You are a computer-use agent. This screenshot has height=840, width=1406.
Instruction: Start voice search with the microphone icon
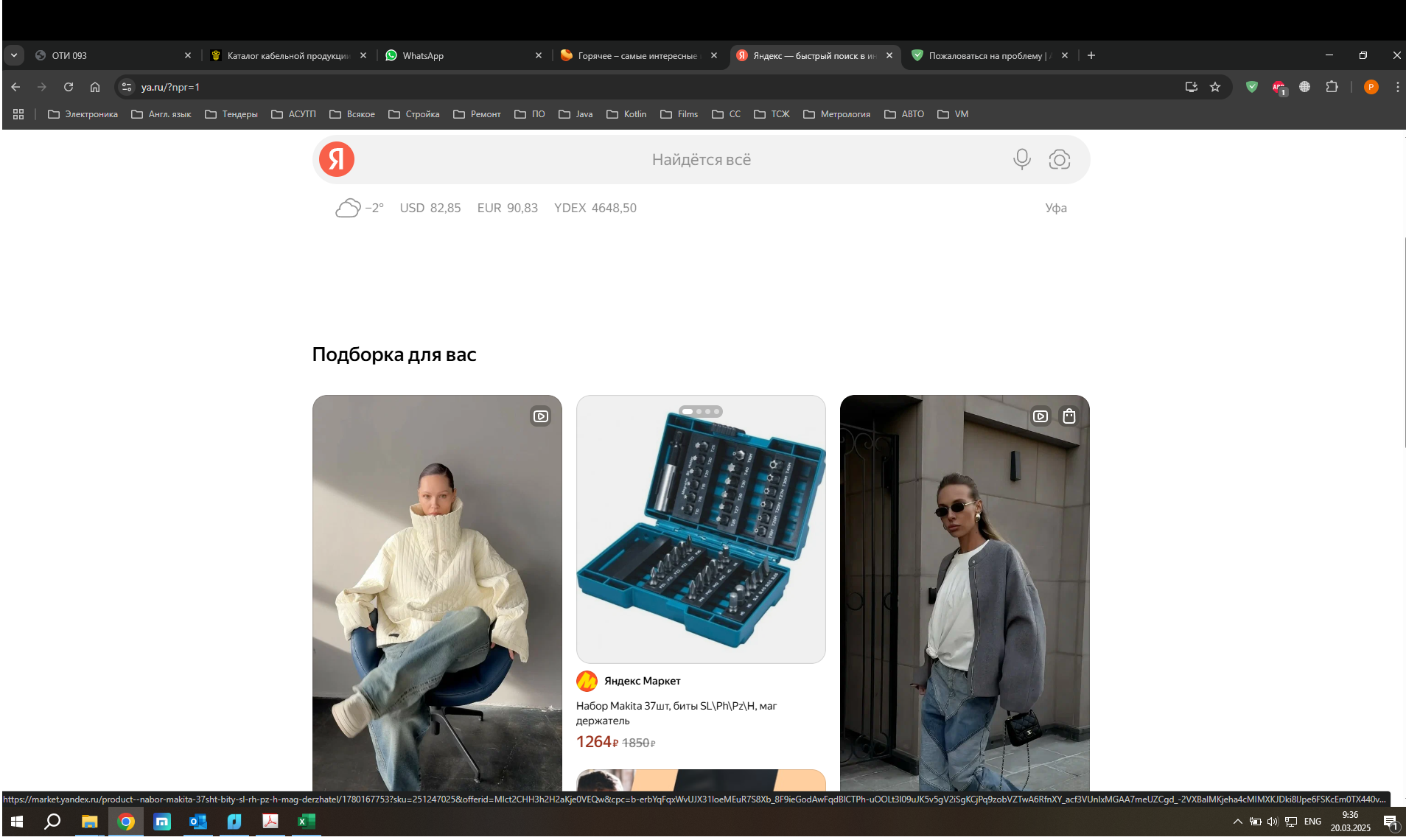click(1021, 158)
